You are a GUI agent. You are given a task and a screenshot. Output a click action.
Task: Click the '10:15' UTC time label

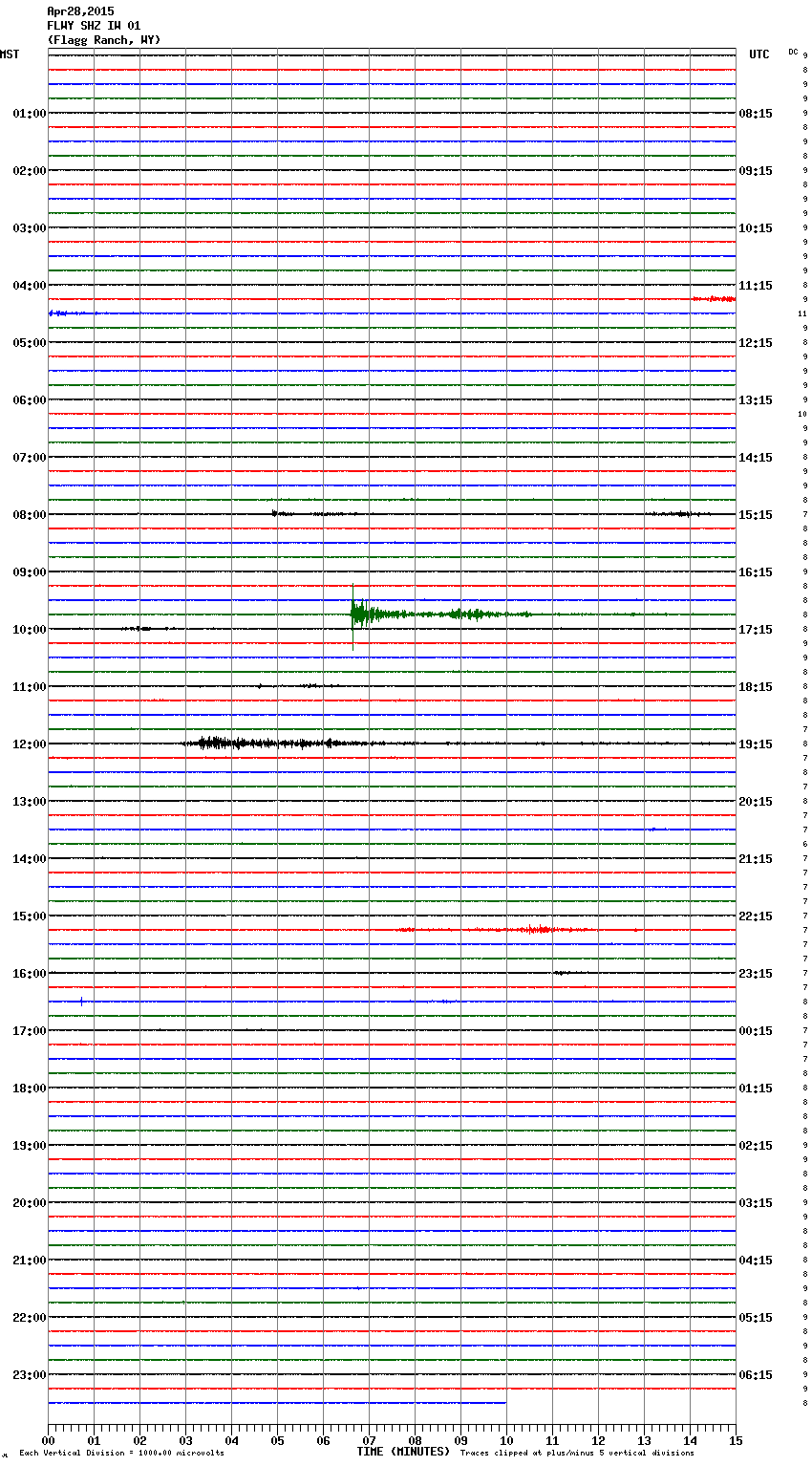pyautogui.click(x=756, y=228)
